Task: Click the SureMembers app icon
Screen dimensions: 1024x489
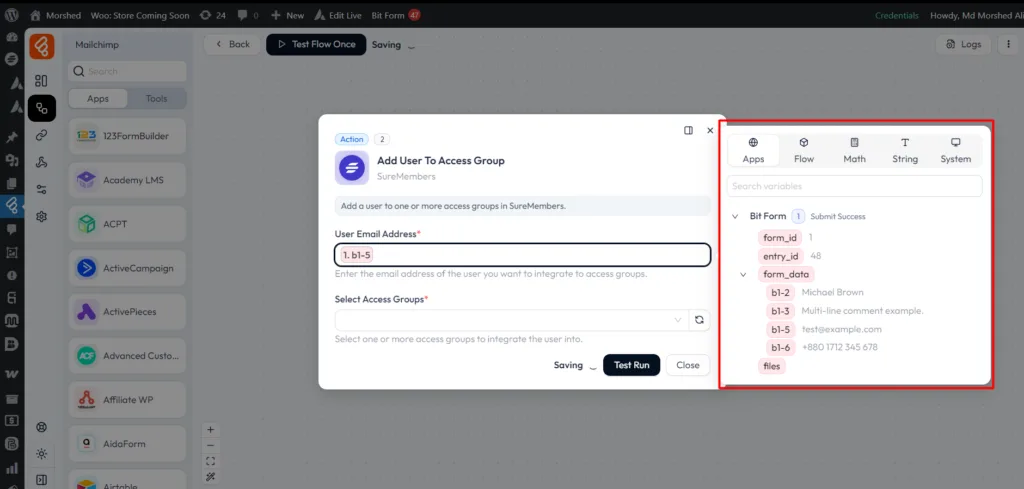Action: tap(352, 168)
